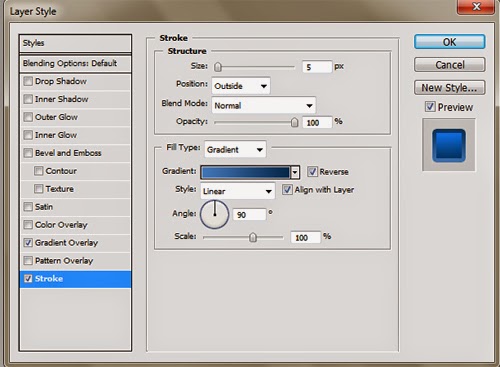Uncheck the Stroke checkbox
The width and height of the screenshot is (500, 367).
tap(28, 279)
